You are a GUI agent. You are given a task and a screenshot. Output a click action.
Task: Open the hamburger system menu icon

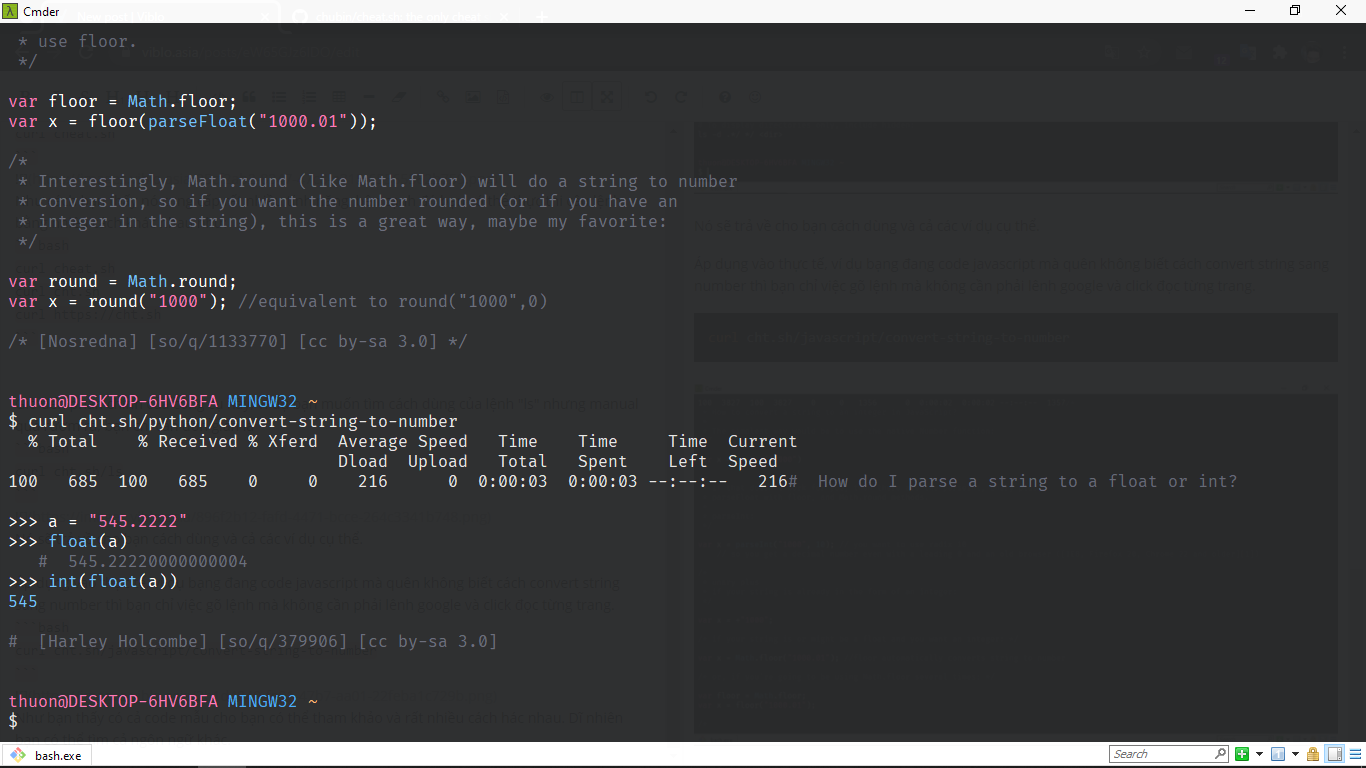[x=1353, y=754]
